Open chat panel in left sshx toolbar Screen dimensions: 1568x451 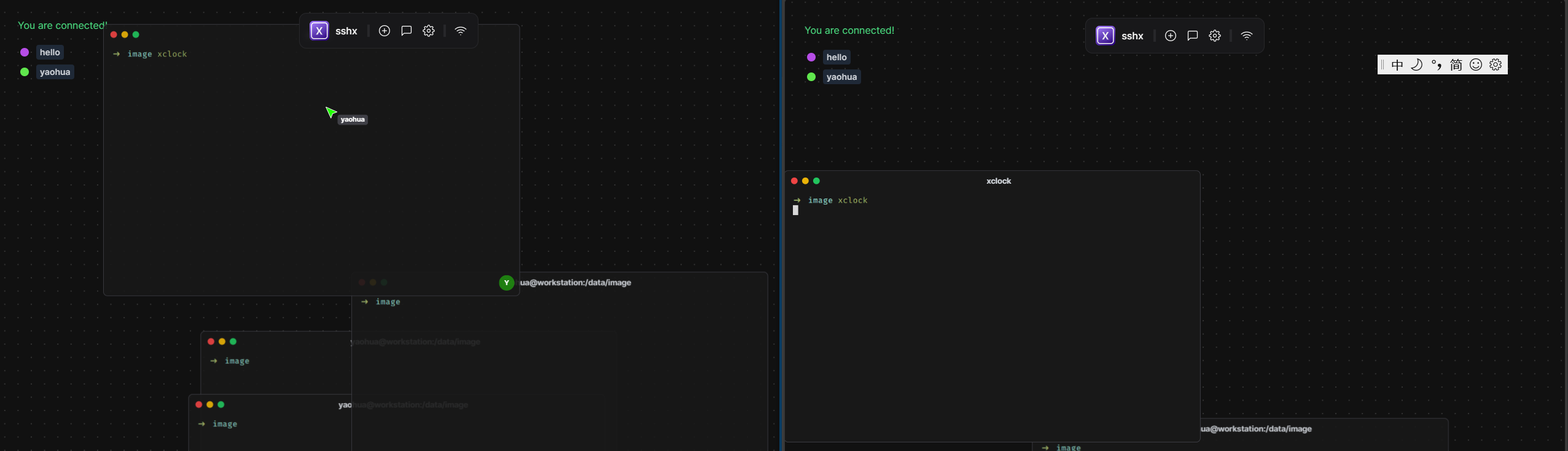[407, 31]
